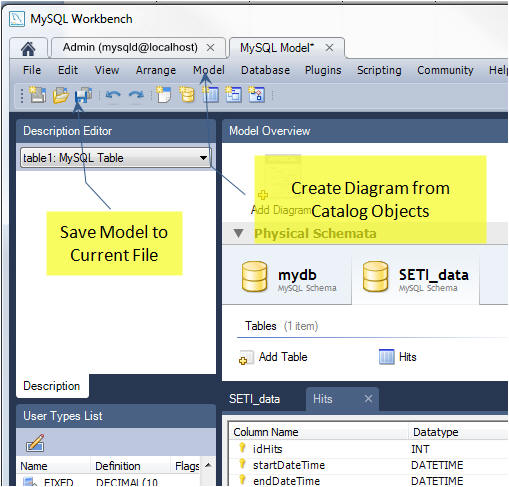
Task: Redo the last action
Action: click(136, 95)
